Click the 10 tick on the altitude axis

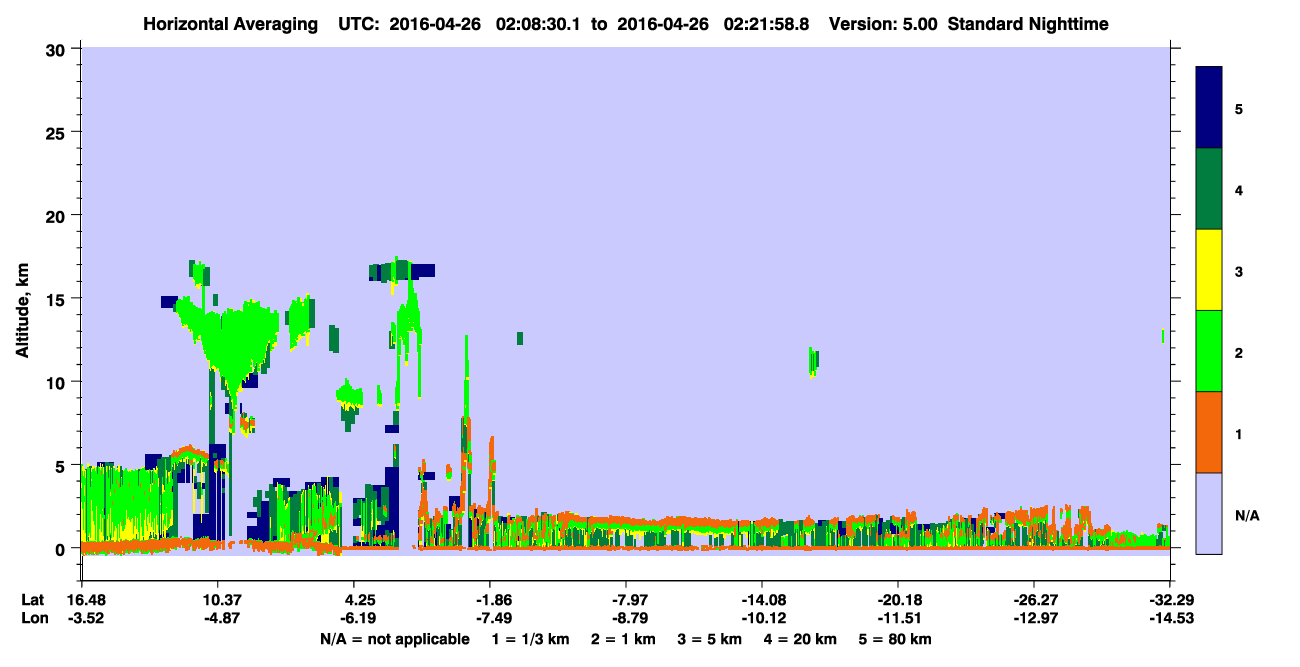[x=57, y=382]
